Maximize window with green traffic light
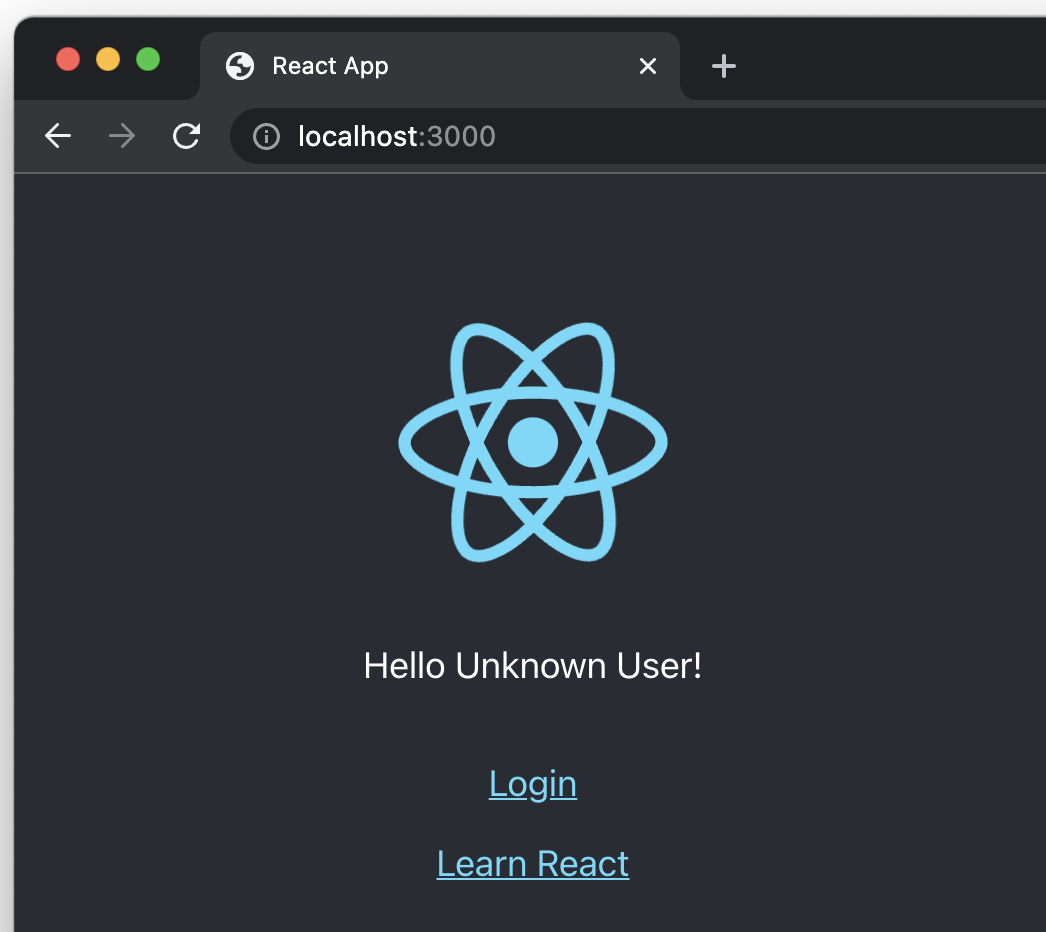The image size is (1046, 932). point(148,59)
